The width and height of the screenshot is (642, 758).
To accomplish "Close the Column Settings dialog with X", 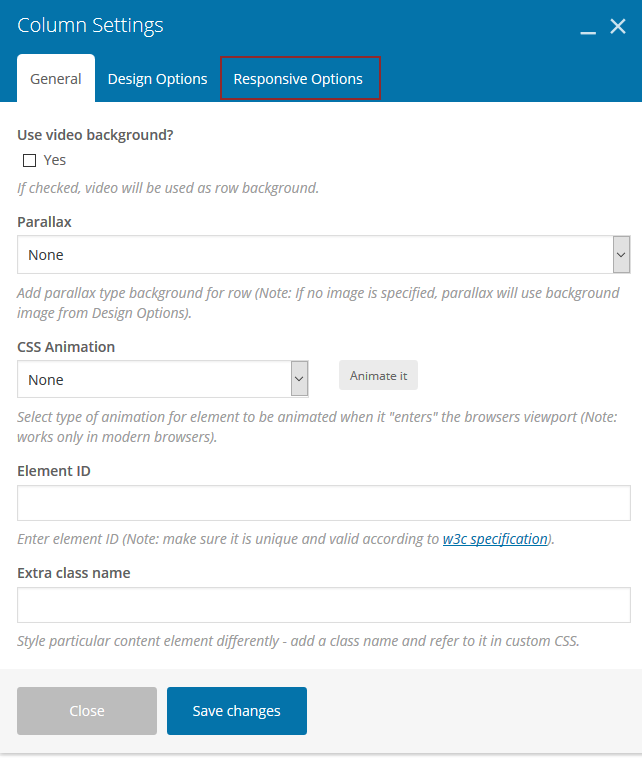I will (618, 27).
